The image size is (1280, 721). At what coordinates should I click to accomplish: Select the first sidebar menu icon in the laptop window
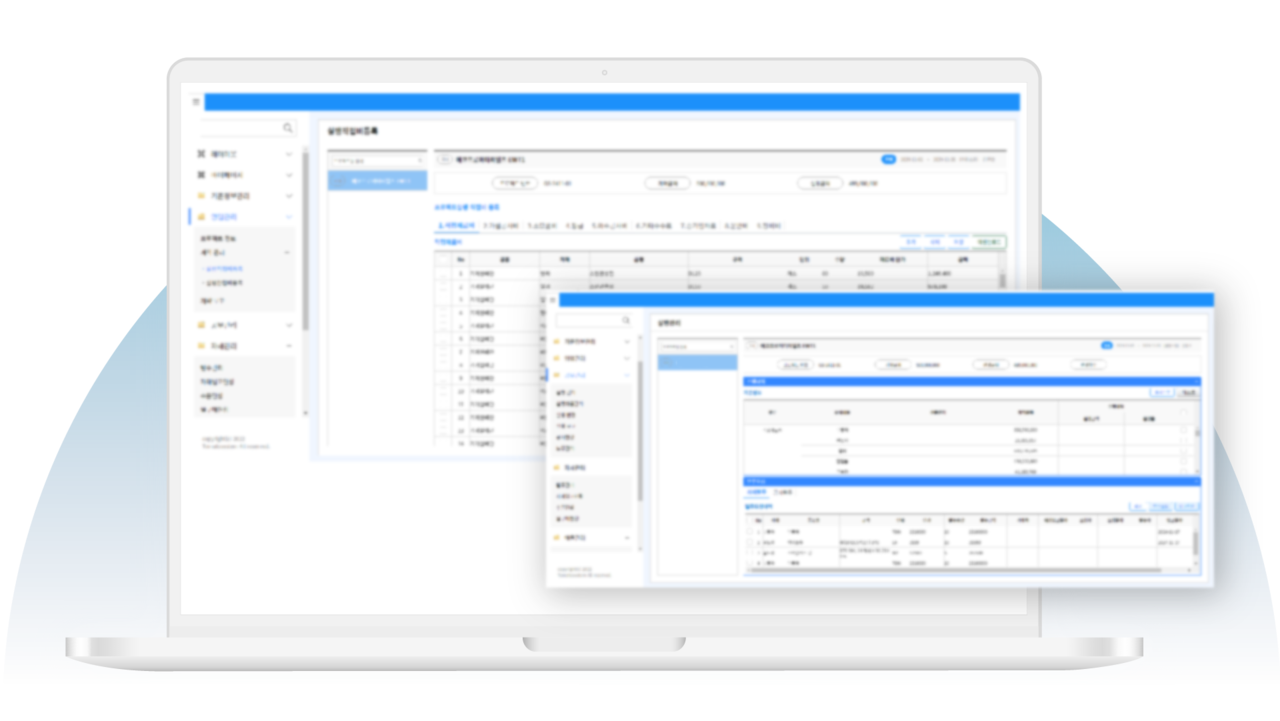coord(201,155)
